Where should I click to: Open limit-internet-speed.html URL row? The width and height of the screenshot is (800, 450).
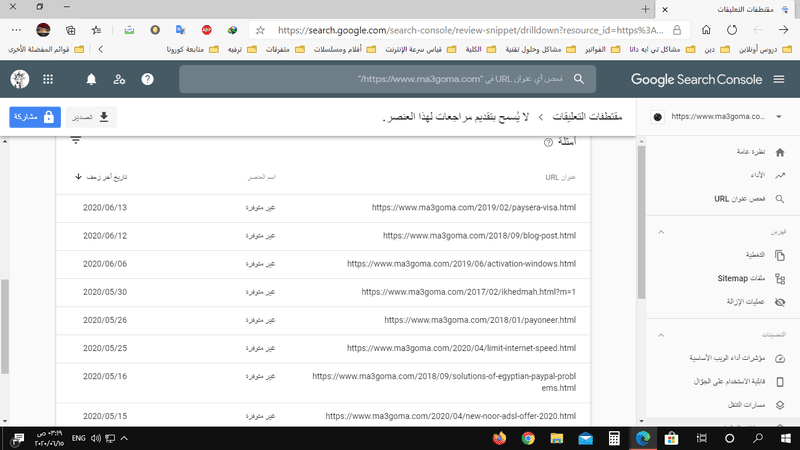tap(323, 348)
